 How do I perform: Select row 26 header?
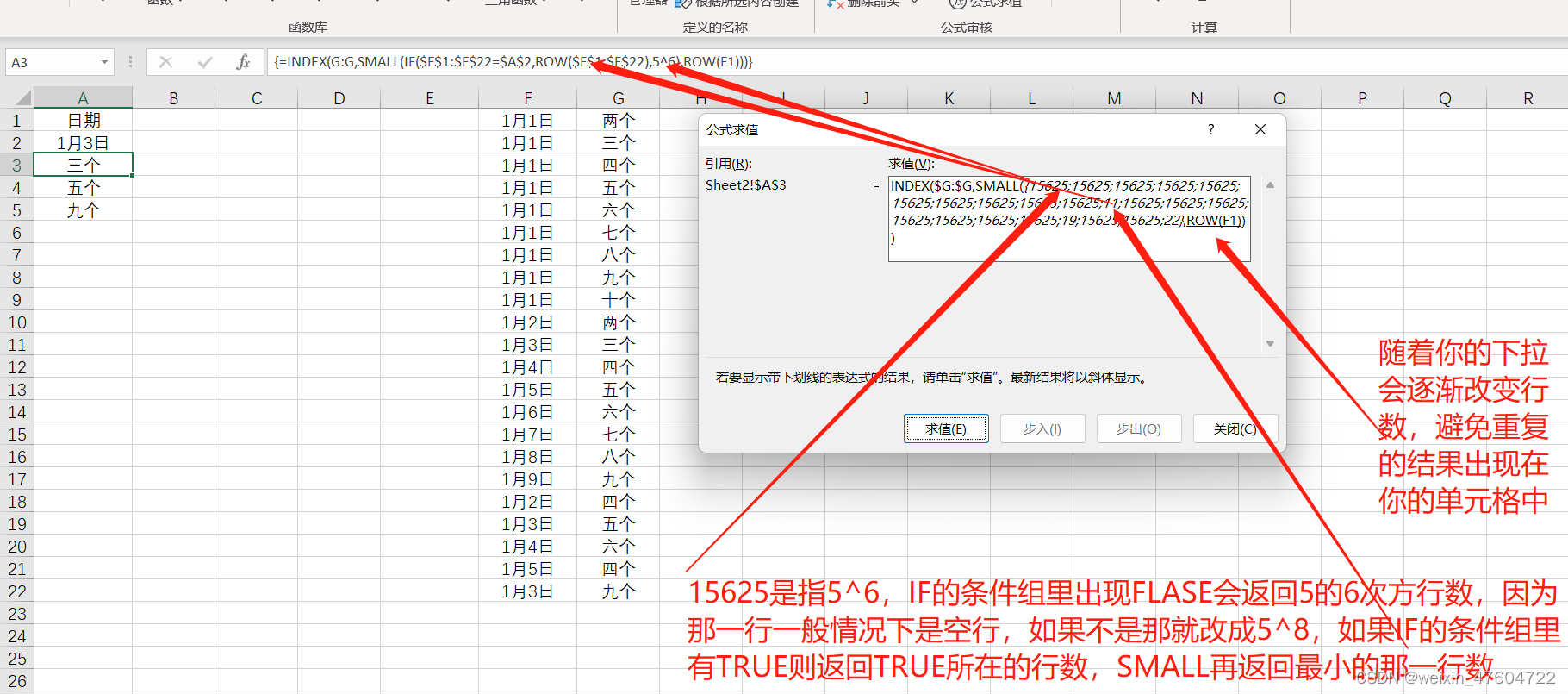(x=16, y=681)
